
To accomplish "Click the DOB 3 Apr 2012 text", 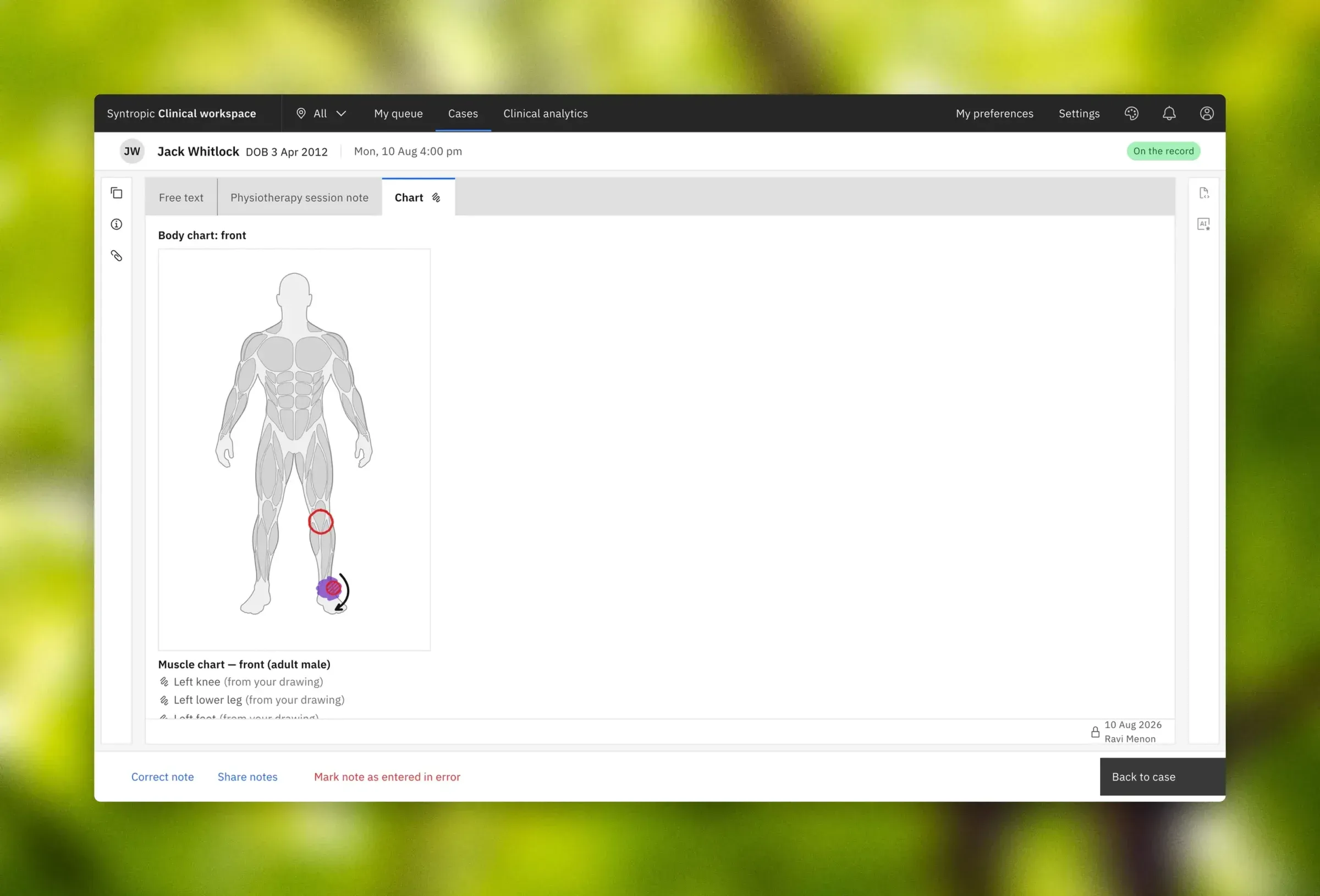I will 287,152.
